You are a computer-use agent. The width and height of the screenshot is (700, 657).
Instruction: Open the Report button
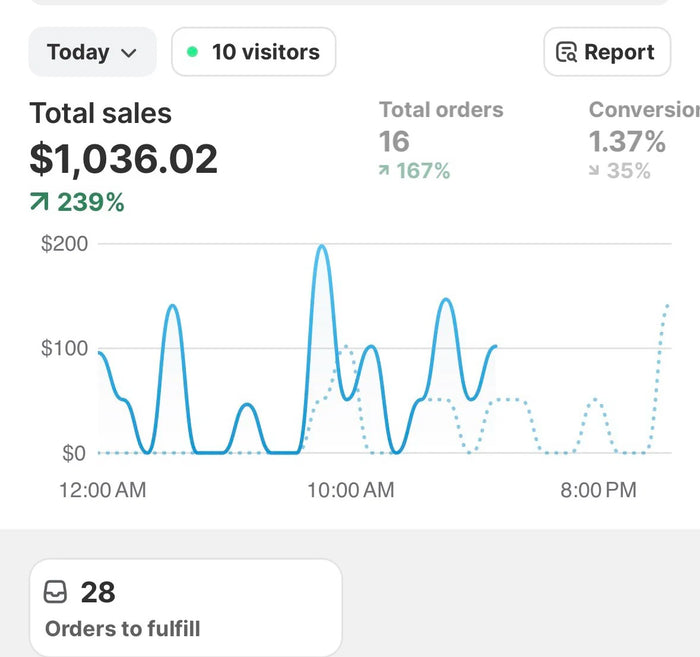point(607,52)
